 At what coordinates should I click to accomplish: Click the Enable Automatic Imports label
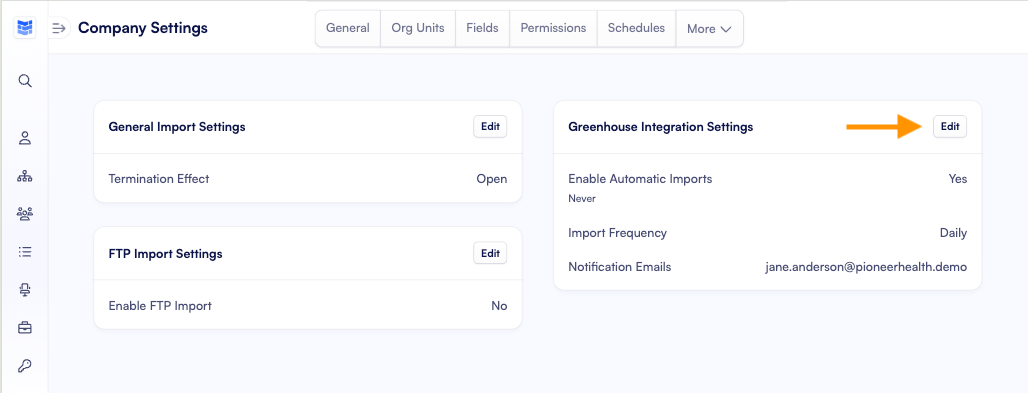pyautogui.click(x=640, y=178)
